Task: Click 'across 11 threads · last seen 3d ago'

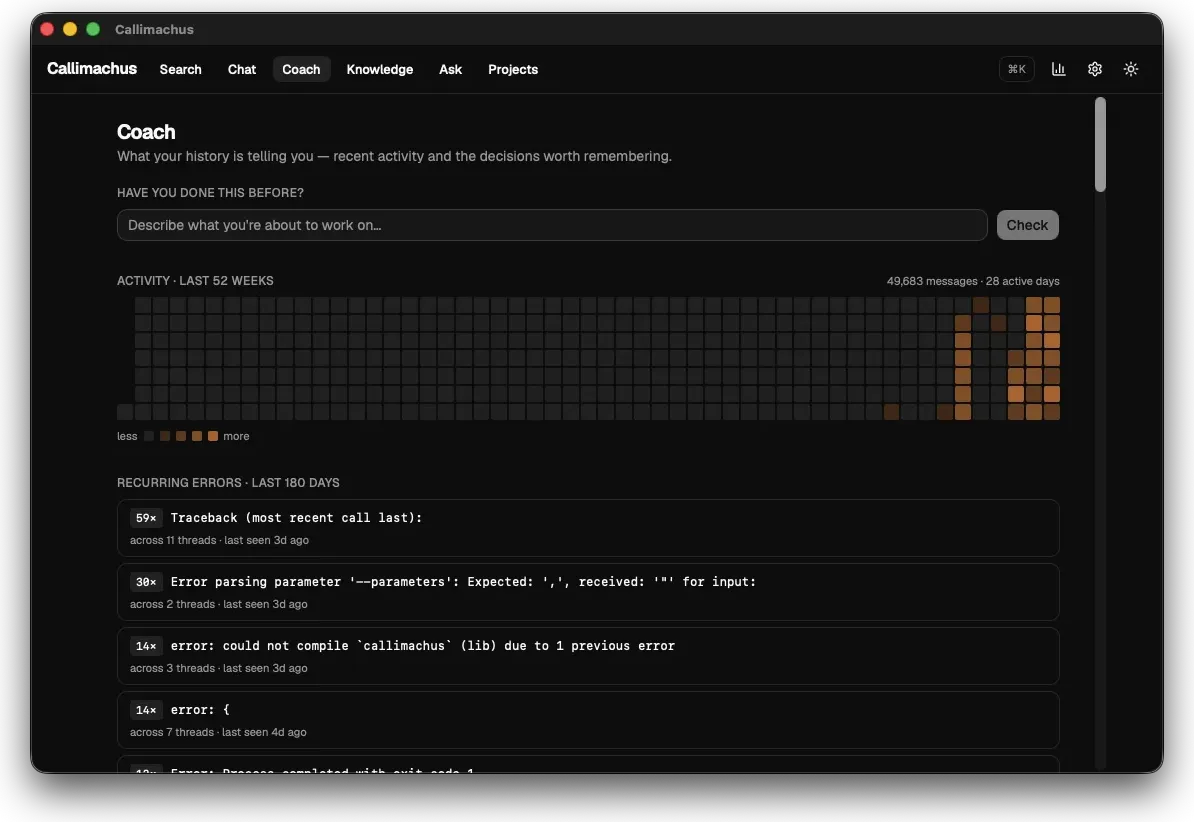Action: [219, 540]
